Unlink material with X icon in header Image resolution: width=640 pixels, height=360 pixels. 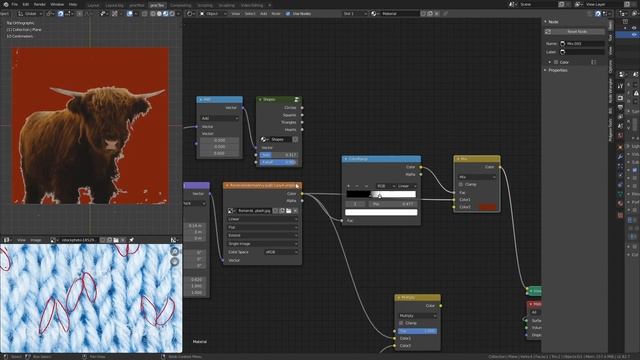point(437,13)
